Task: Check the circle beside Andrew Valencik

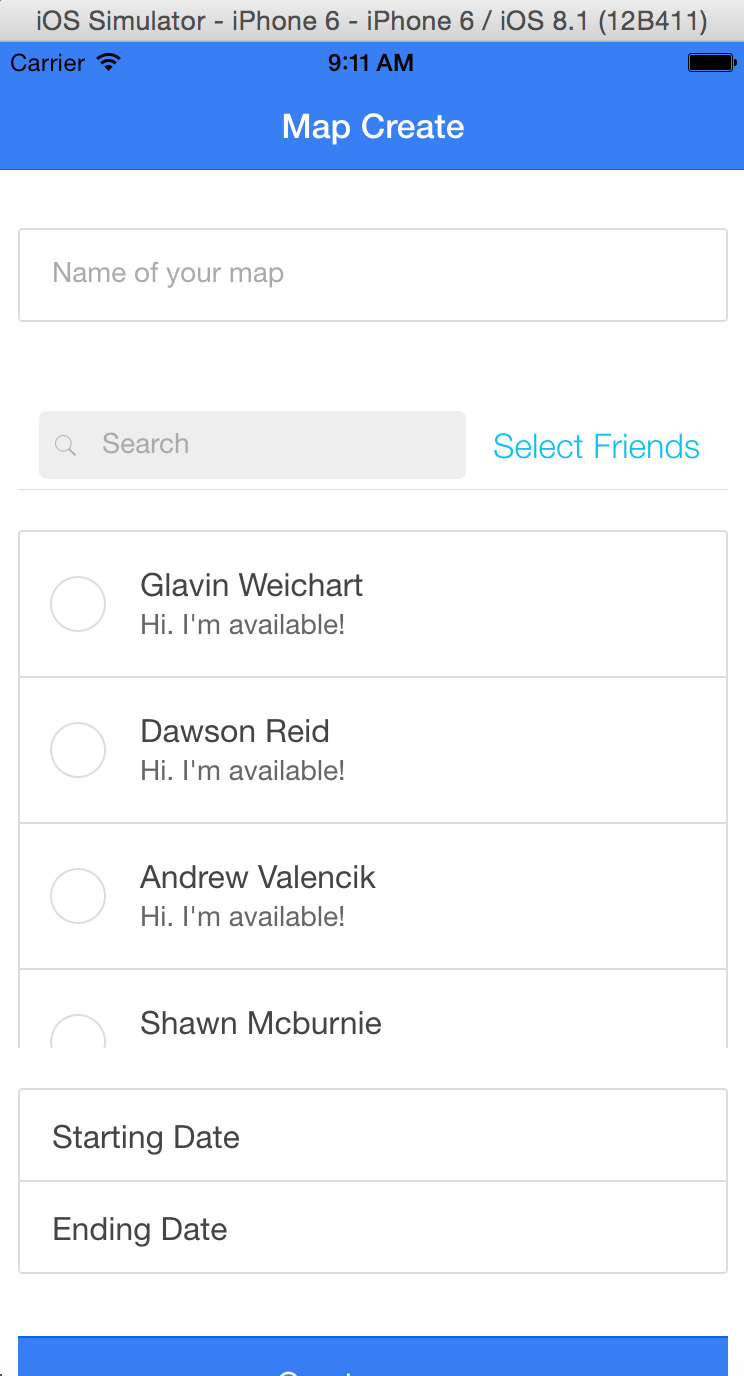Action: 78,896
